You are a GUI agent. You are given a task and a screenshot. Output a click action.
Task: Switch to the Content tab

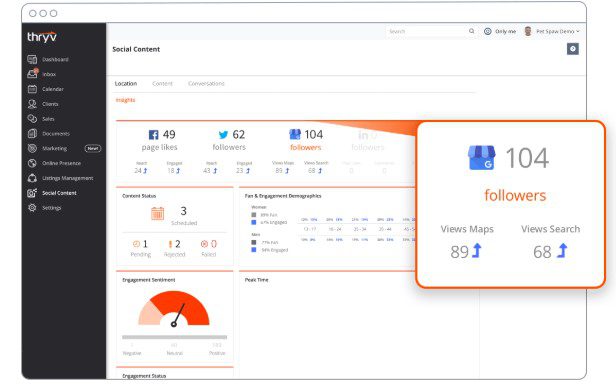click(x=162, y=84)
